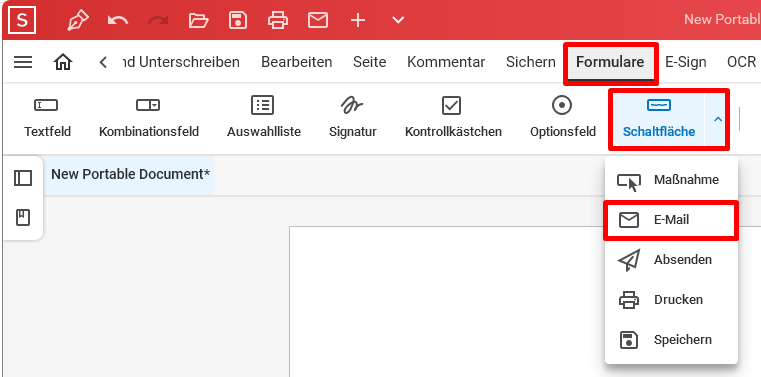Open the OCR tab
The width and height of the screenshot is (761, 377).
[x=742, y=62]
